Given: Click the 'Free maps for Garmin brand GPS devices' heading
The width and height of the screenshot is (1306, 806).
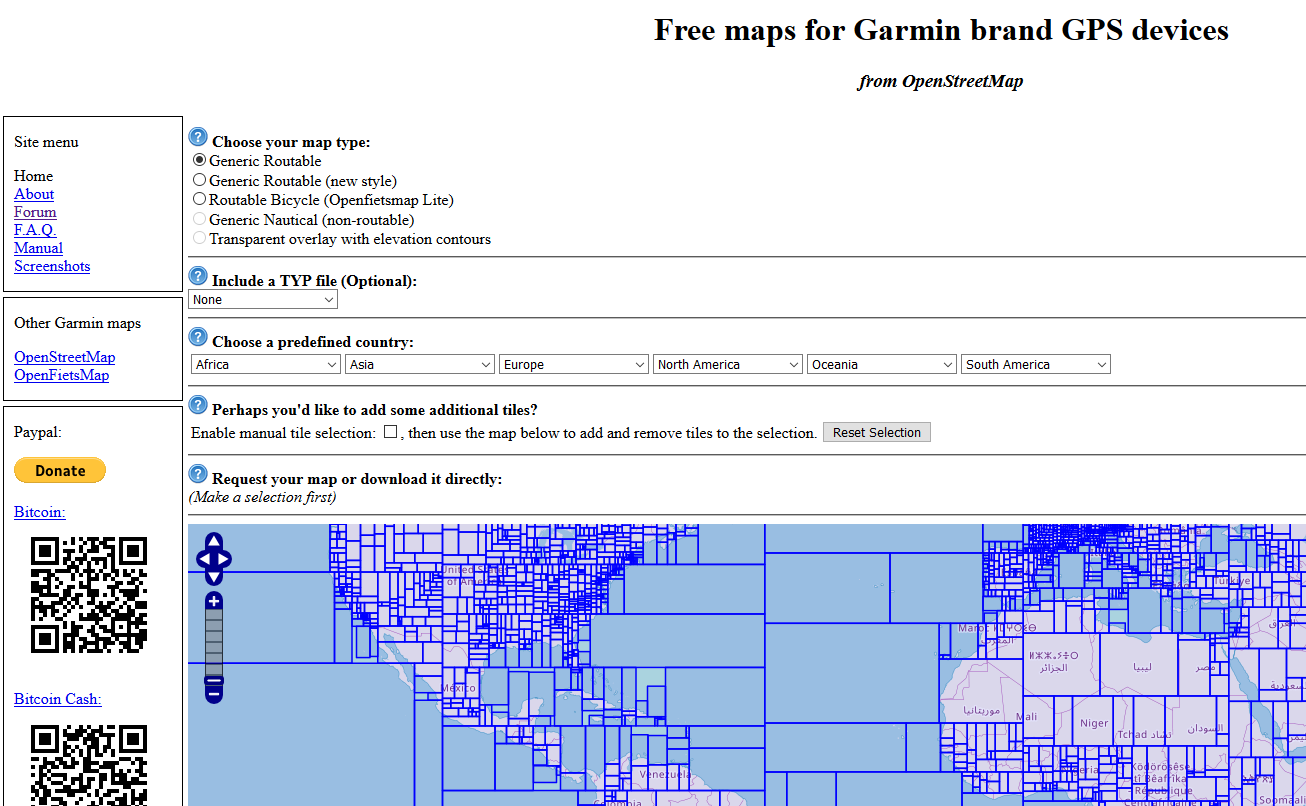Looking at the screenshot, I should pos(941,30).
